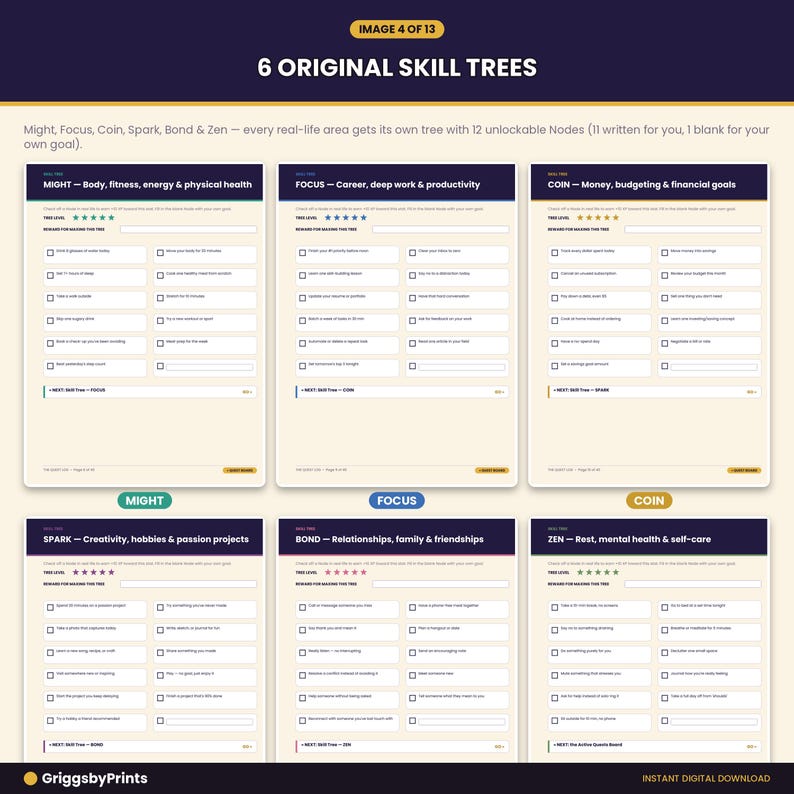Viewport: 794px width, 794px height.
Task: Select the blue FOCUS label pill
Action: tap(397, 500)
